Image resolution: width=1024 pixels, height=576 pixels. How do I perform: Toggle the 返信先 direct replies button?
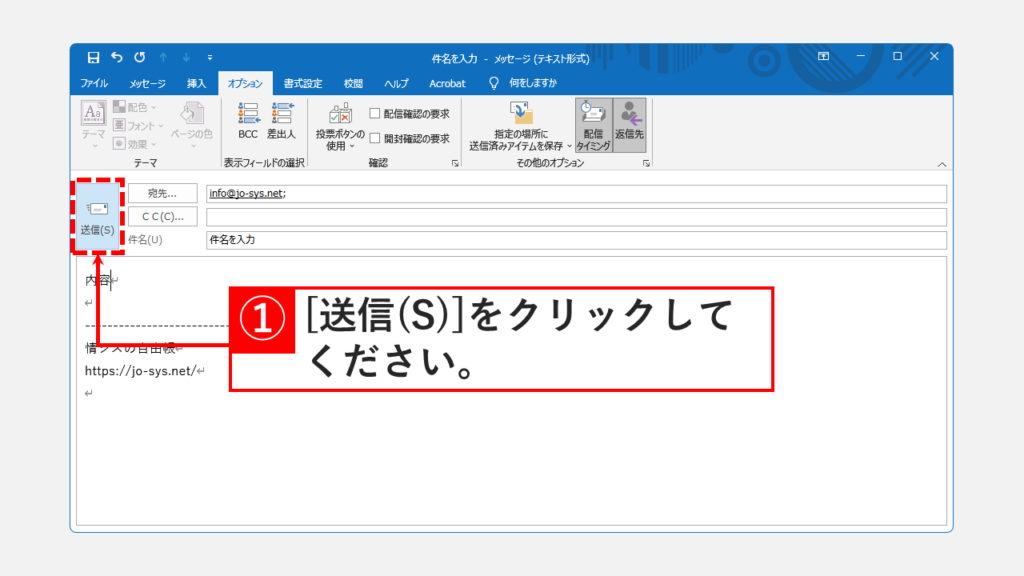(629, 125)
